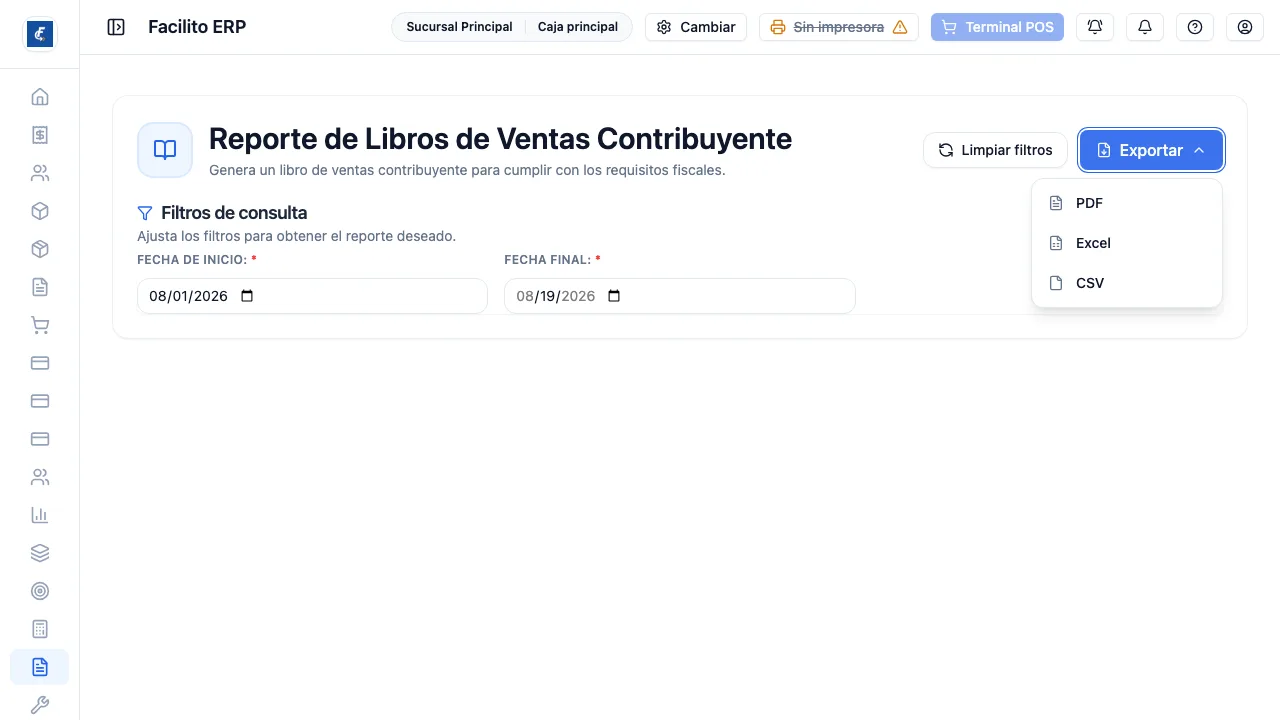Click the Limpiar filtros button
This screenshot has height=720, width=1280.
(x=995, y=150)
